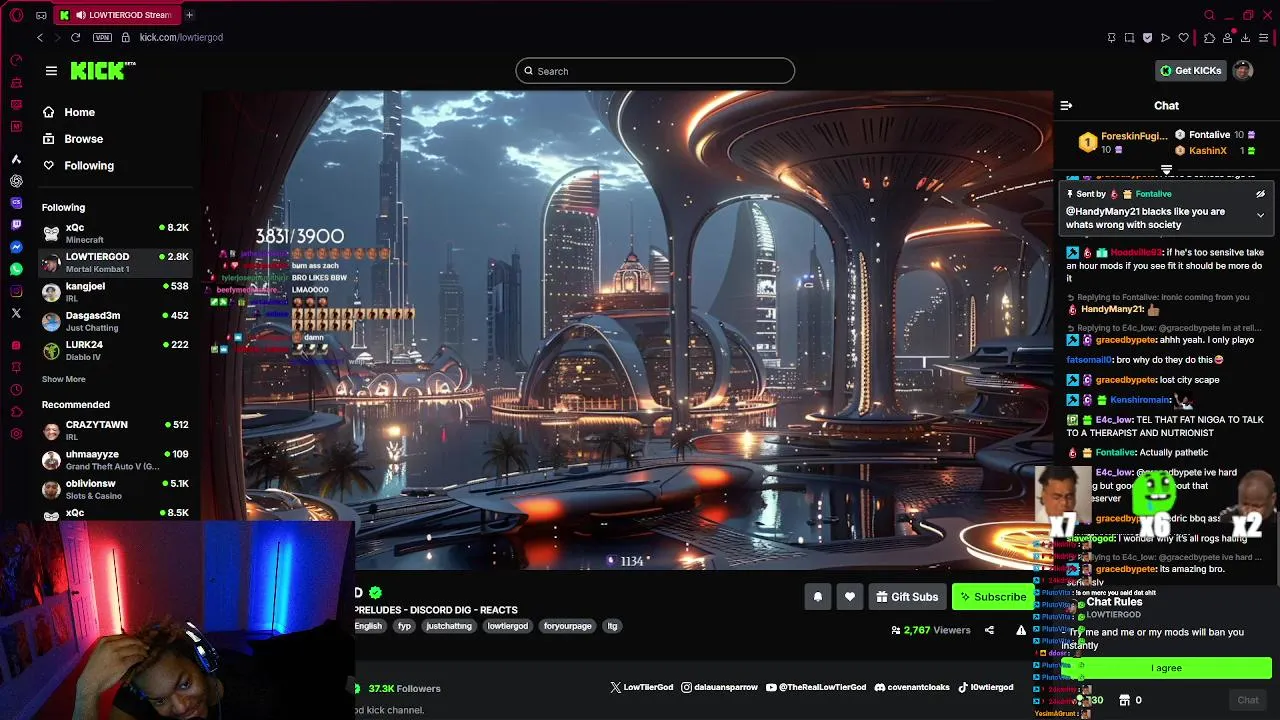
Task: Hide the pinned chat message
Action: click(1260, 194)
